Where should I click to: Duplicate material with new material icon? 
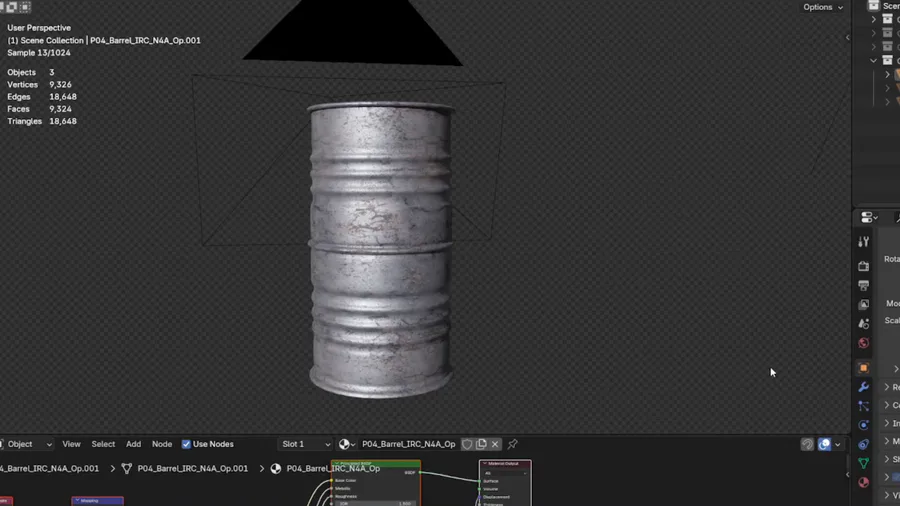pos(481,444)
